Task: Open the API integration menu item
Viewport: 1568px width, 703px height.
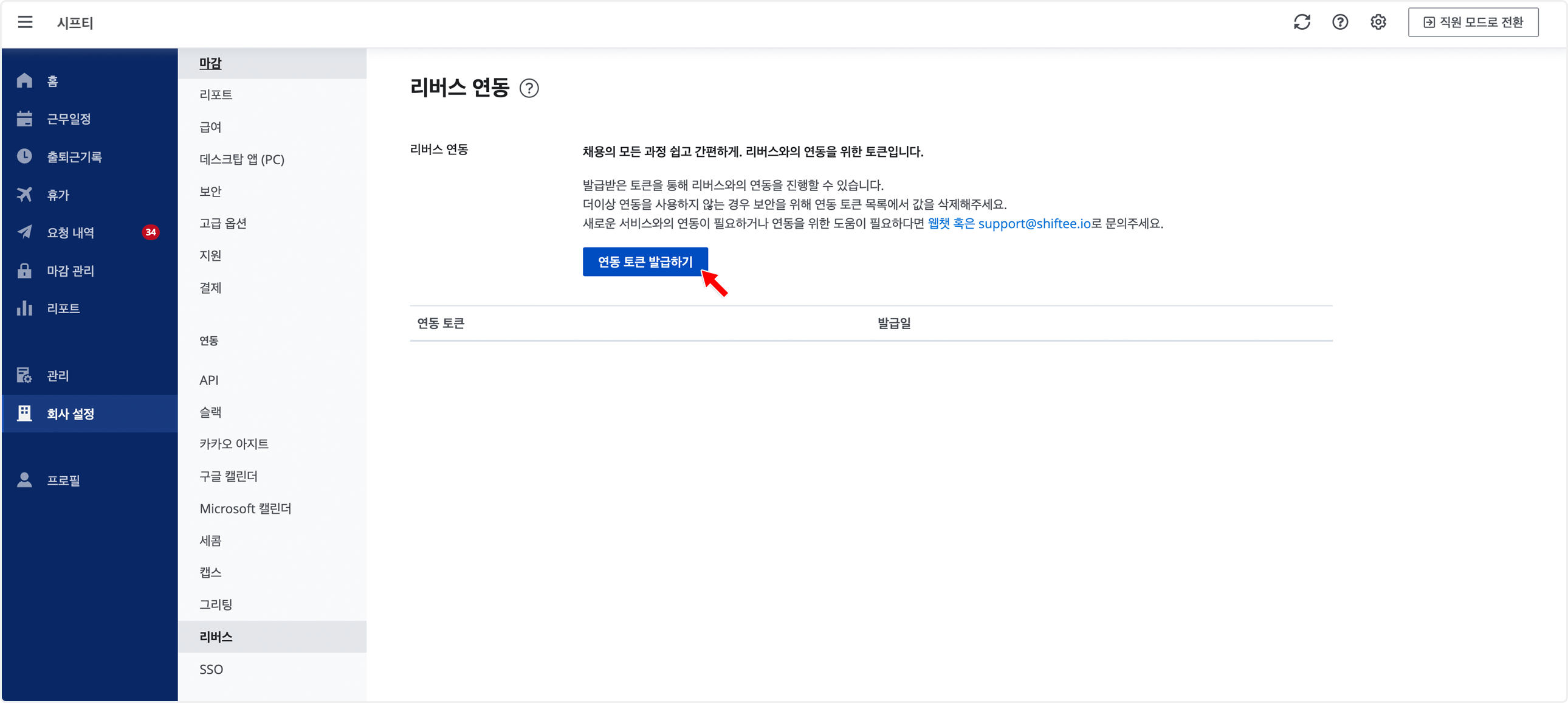Action: click(209, 380)
